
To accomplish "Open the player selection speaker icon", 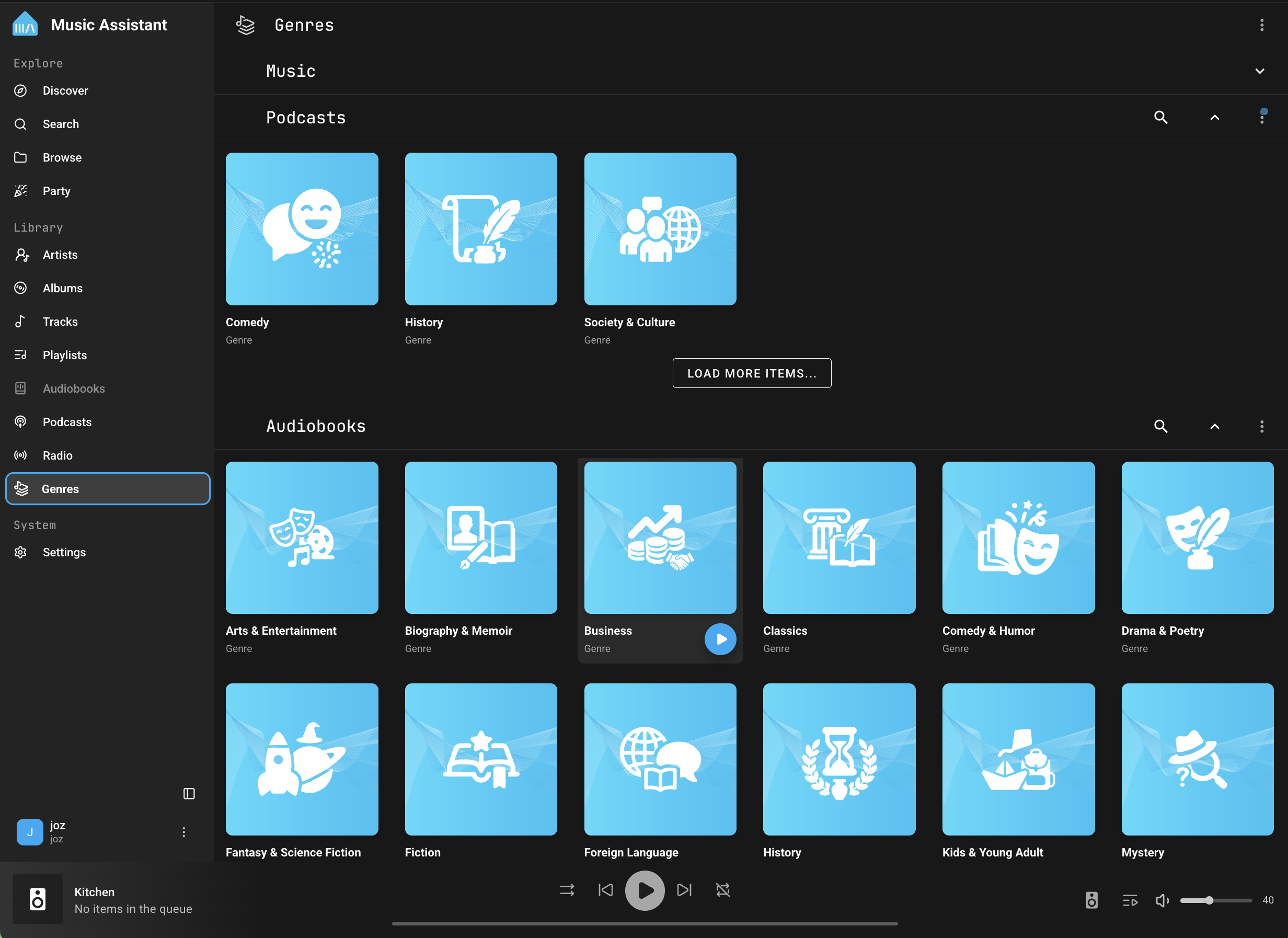I will click(1091, 900).
